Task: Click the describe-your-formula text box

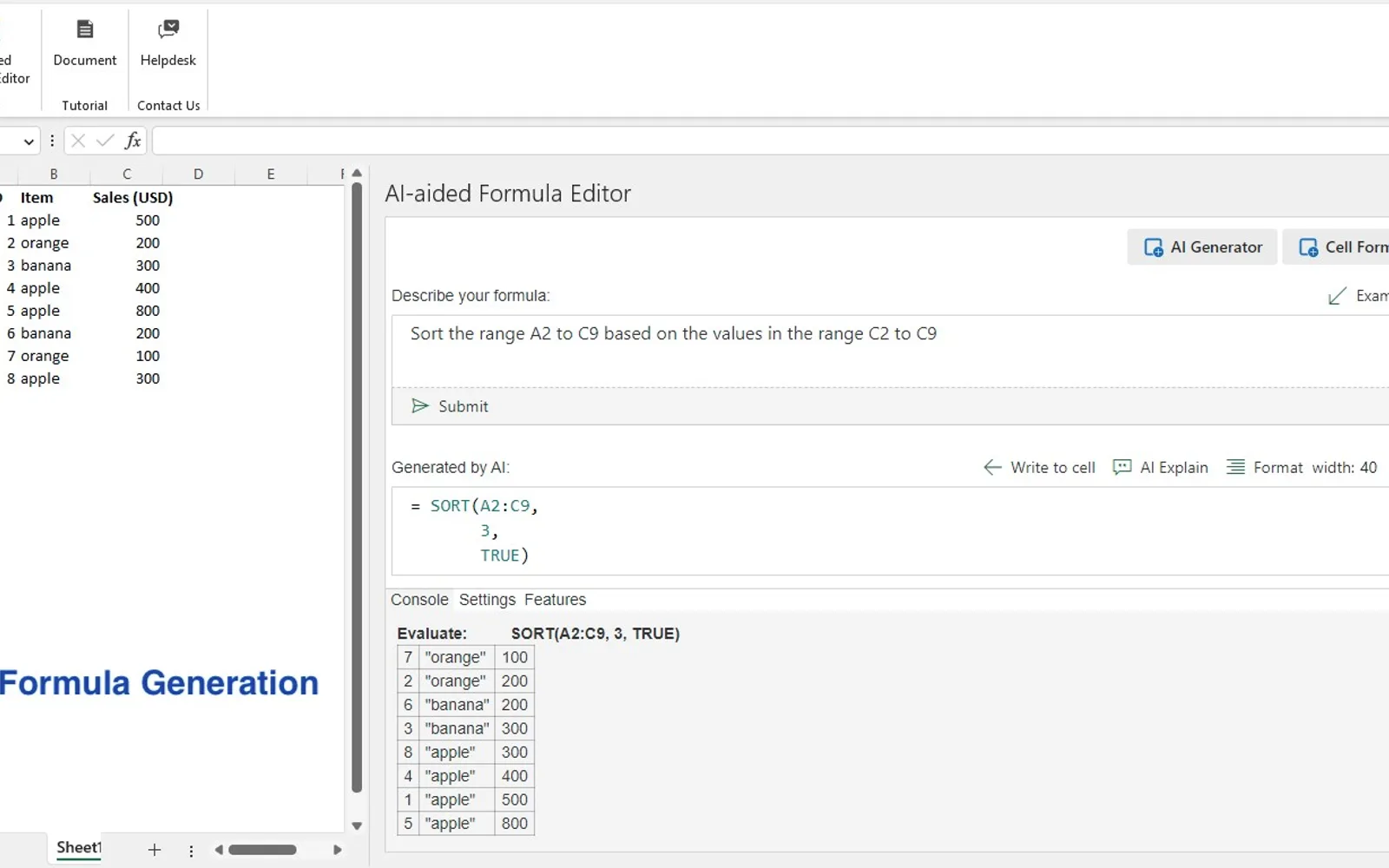Action: (891, 351)
